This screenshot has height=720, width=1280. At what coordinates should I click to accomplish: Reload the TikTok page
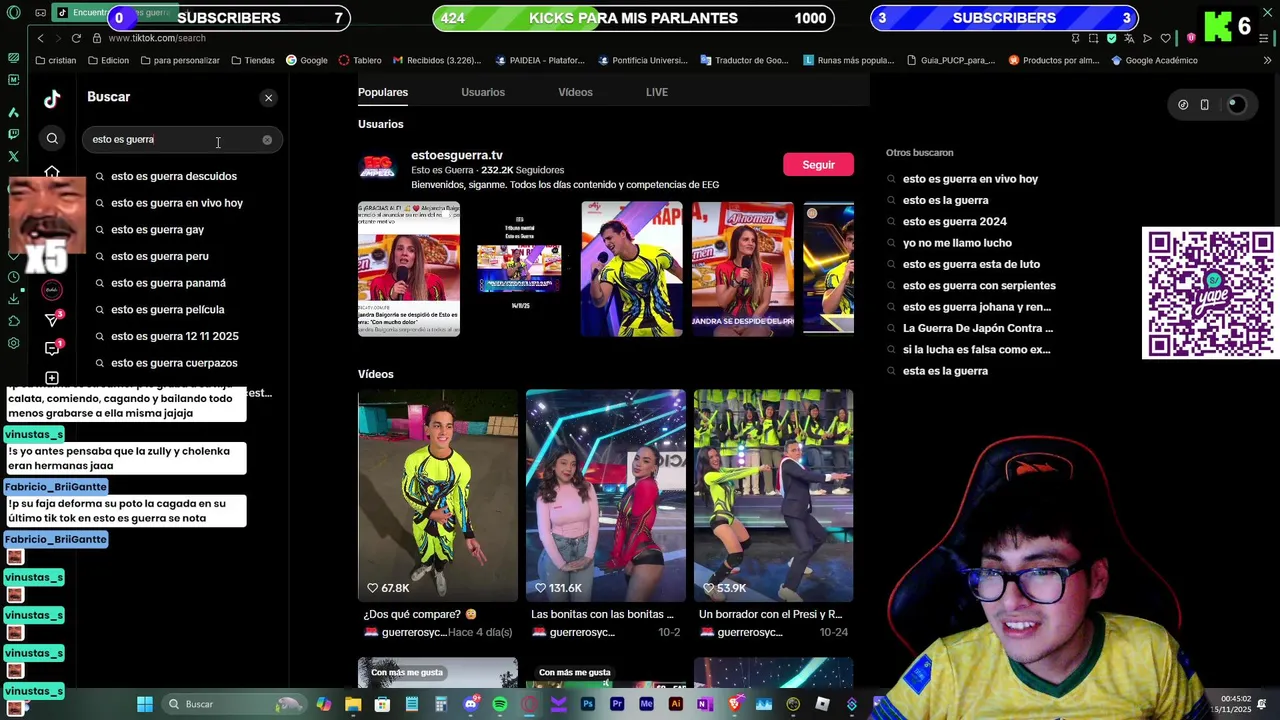(x=76, y=38)
